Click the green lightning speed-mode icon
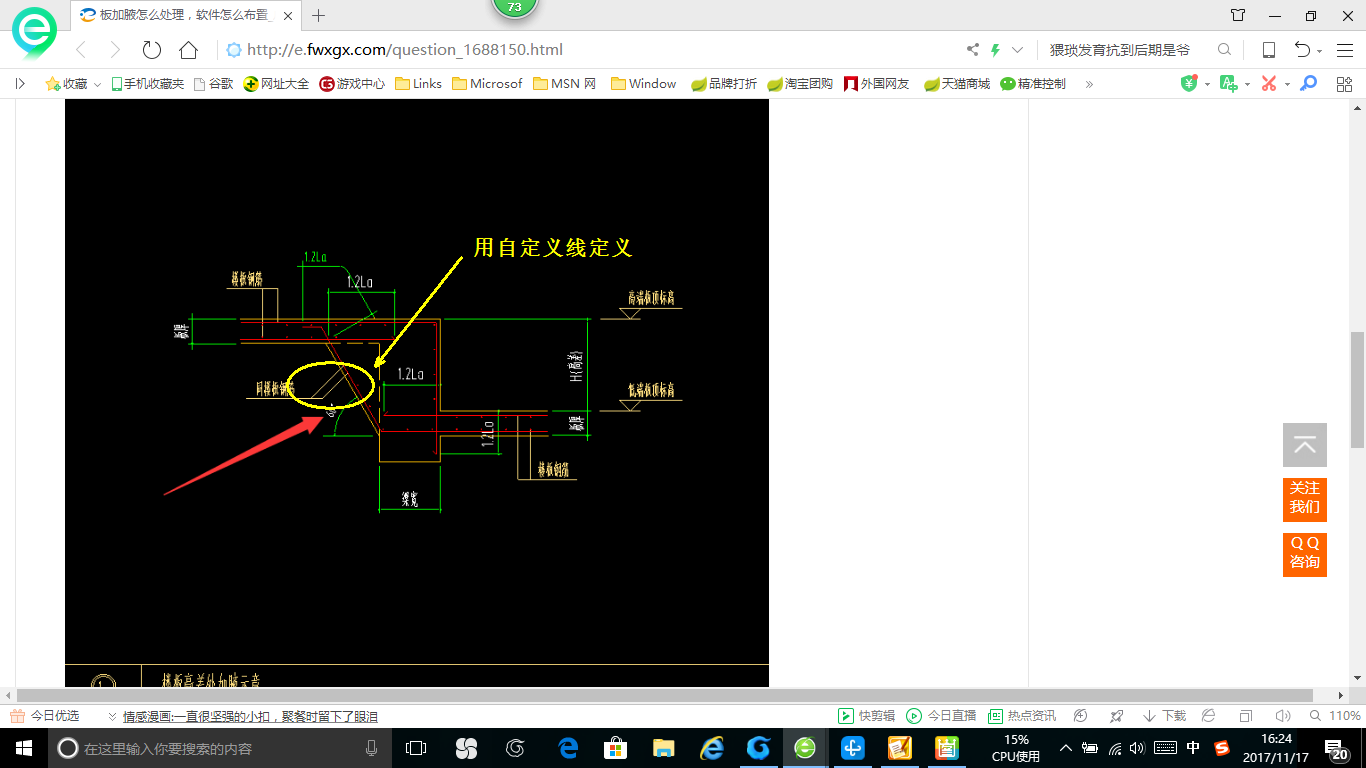The image size is (1366, 768). [x=995, y=50]
